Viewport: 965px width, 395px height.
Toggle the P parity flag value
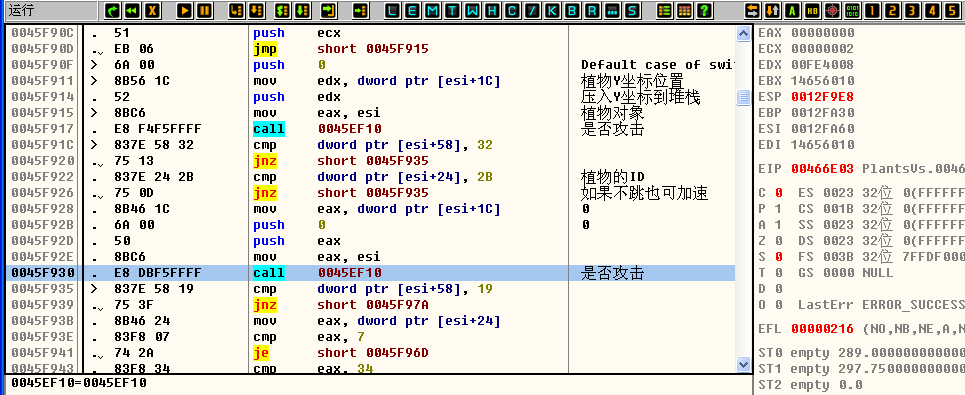[779, 209]
